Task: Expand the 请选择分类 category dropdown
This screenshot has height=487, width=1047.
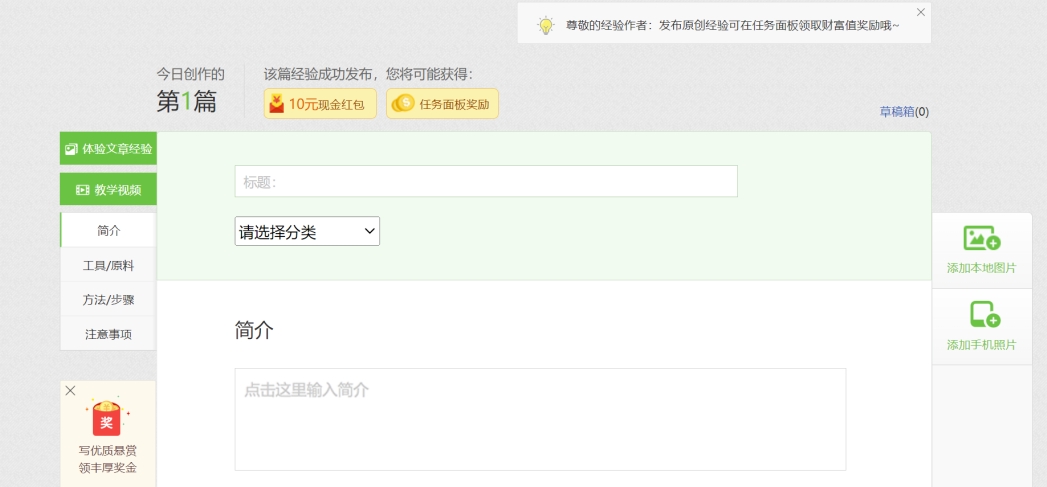Action: [307, 231]
